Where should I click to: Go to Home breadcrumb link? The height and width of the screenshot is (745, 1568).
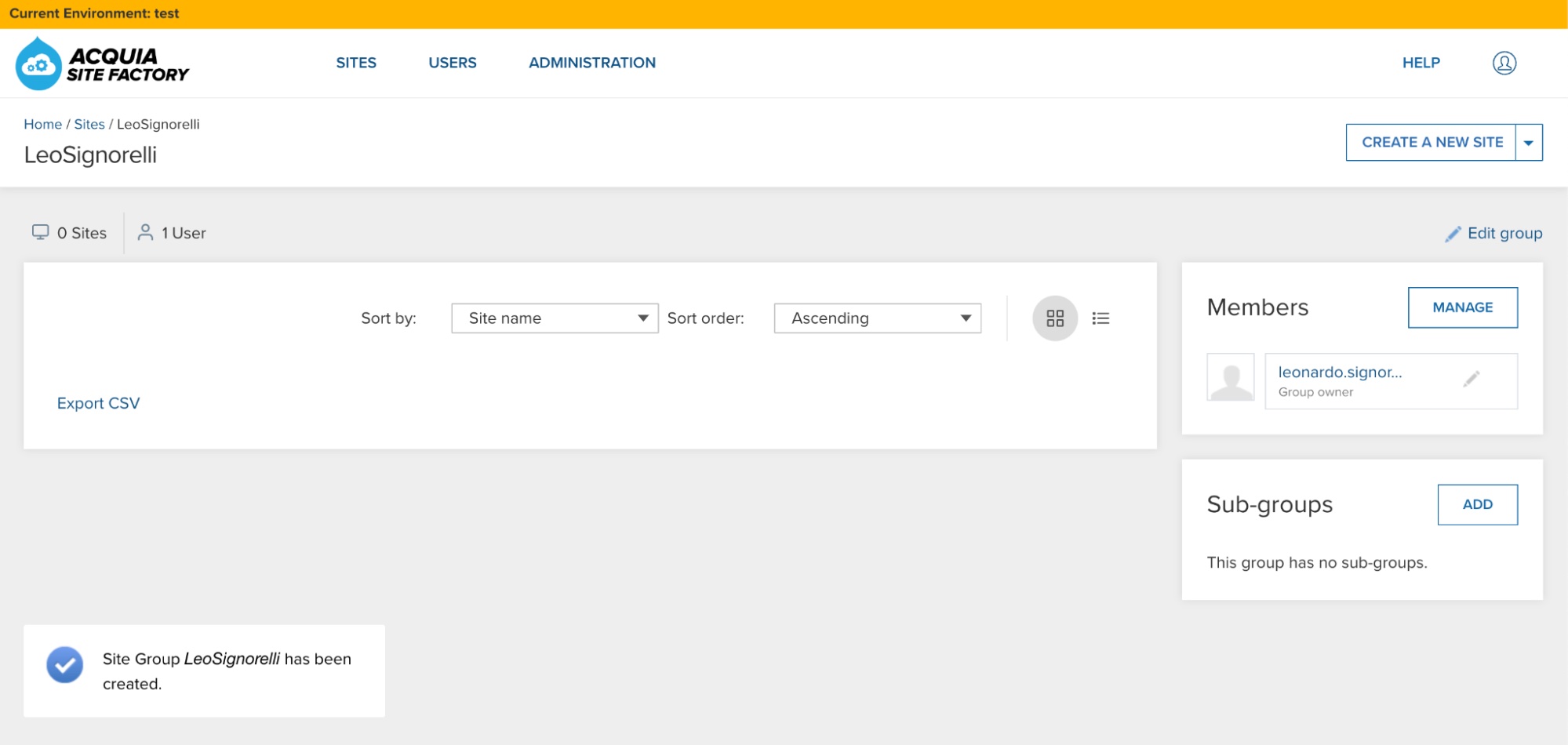click(x=42, y=124)
